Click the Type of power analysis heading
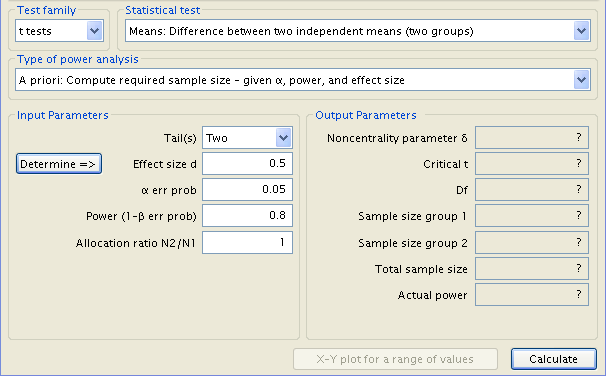 coord(78,59)
